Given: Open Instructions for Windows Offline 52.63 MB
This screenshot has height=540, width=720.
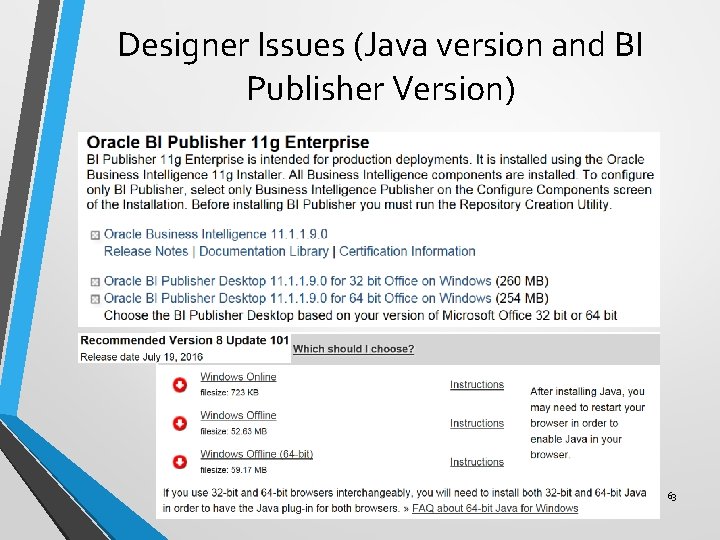Looking at the screenshot, I should point(477,423).
